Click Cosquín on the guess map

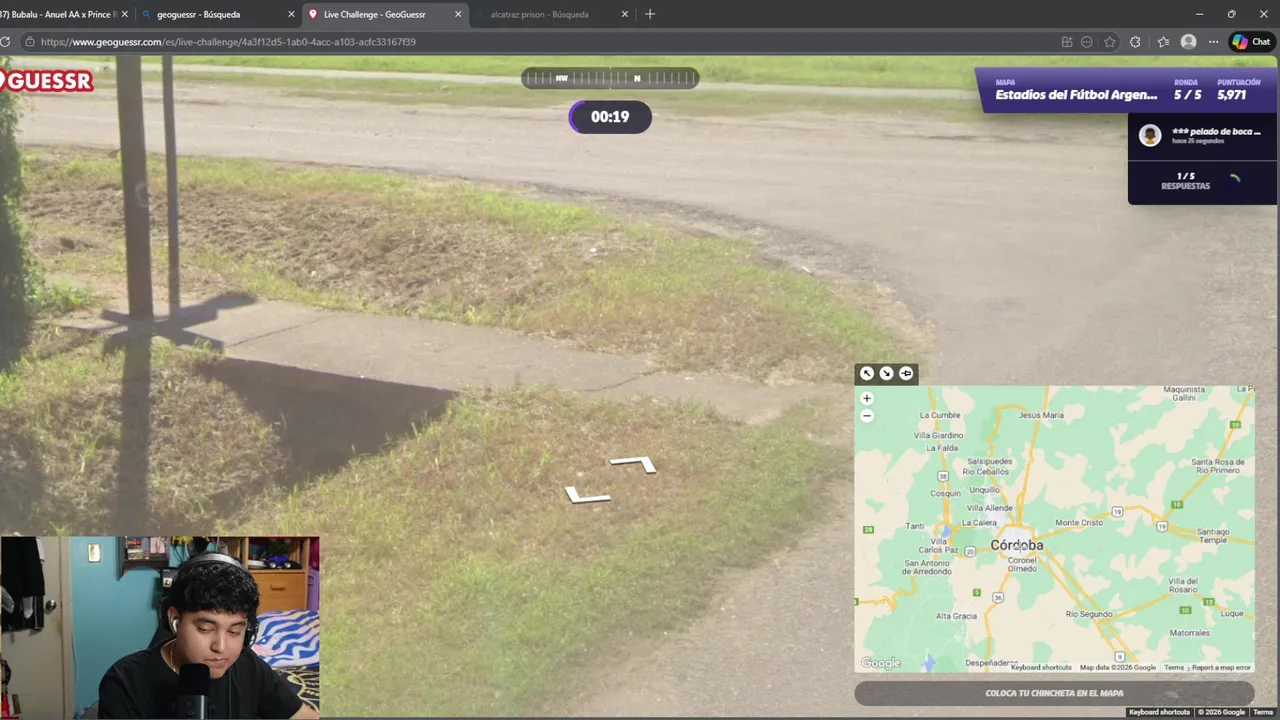pos(945,493)
